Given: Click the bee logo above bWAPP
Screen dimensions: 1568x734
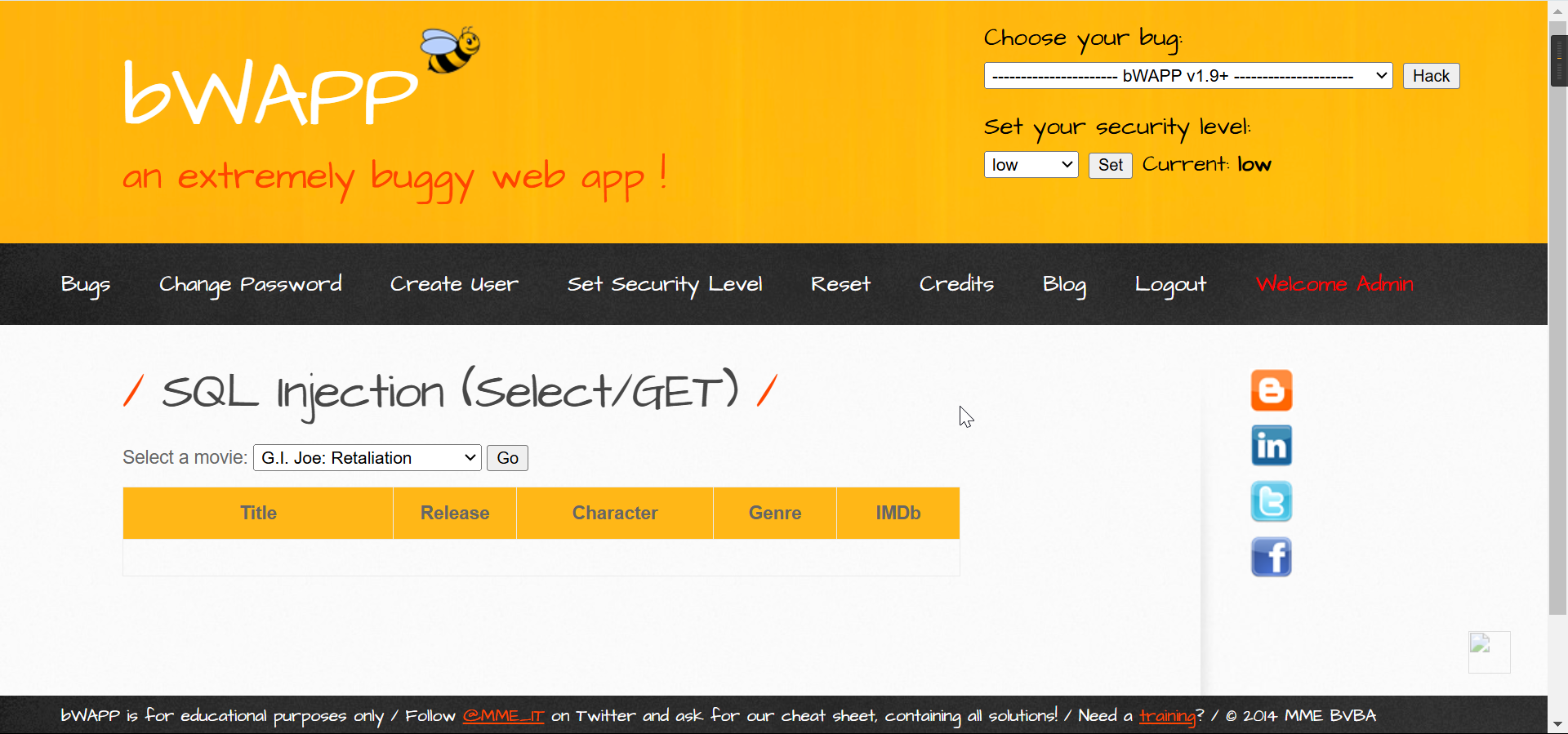Looking at the screenshot, I should [450, 50].
